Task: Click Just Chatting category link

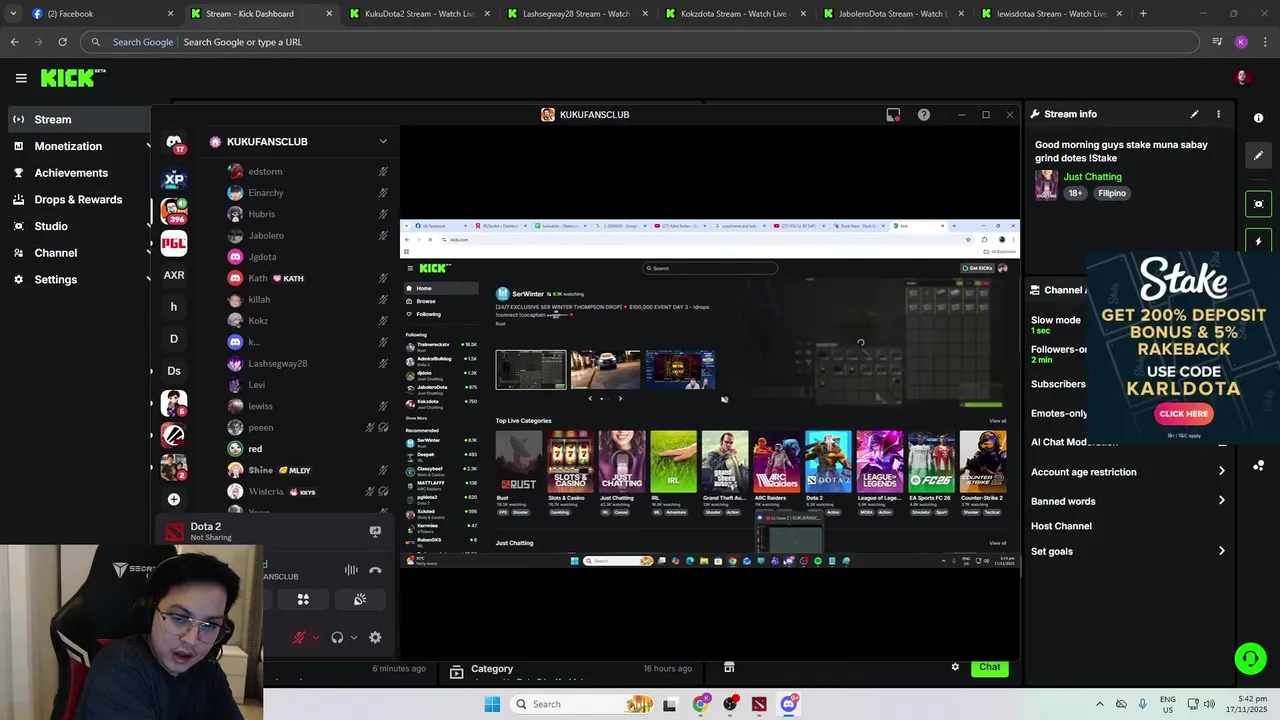Action: point(1092,177)
